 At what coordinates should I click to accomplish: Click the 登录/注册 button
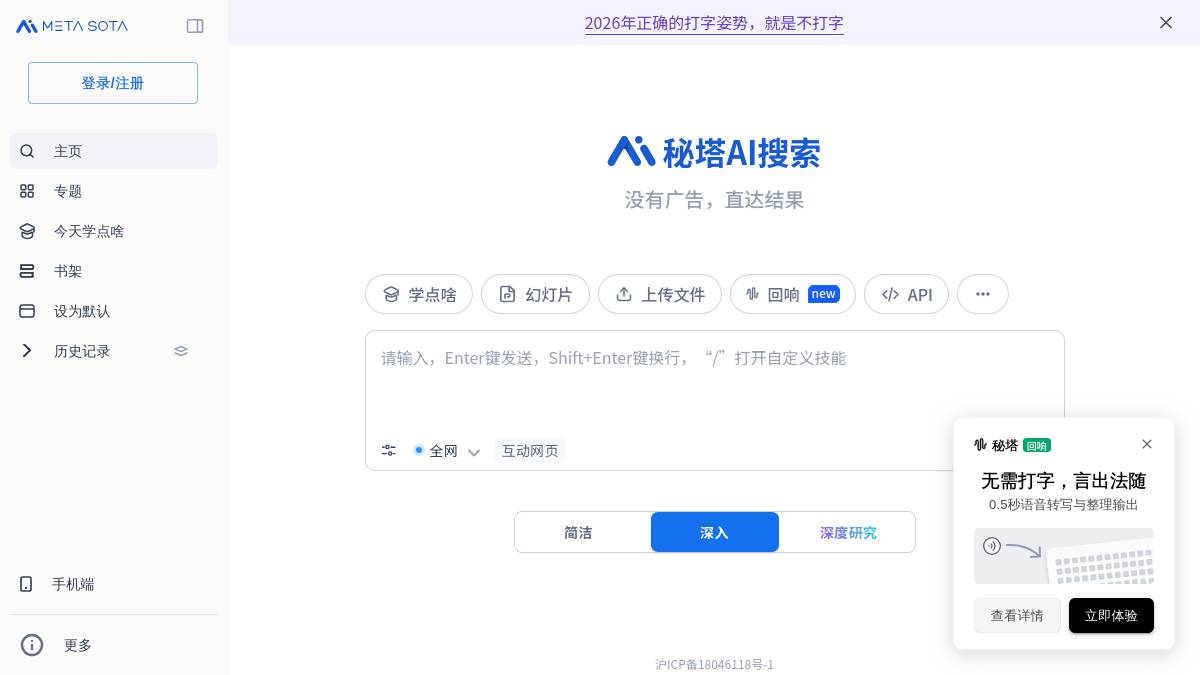(113, 83)
